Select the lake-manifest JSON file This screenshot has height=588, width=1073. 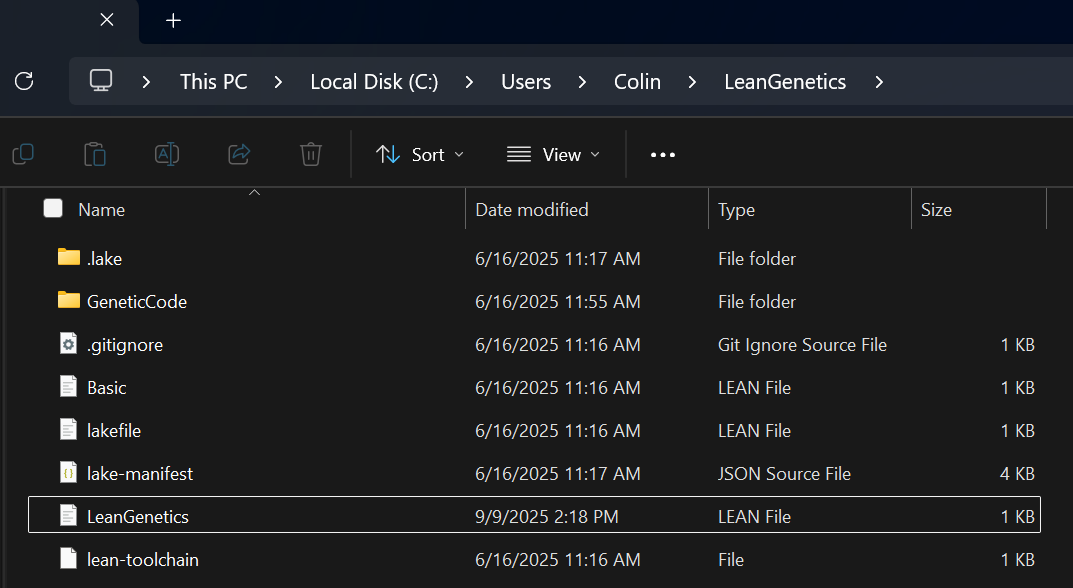pyautogui.click(x=140, y=474)
